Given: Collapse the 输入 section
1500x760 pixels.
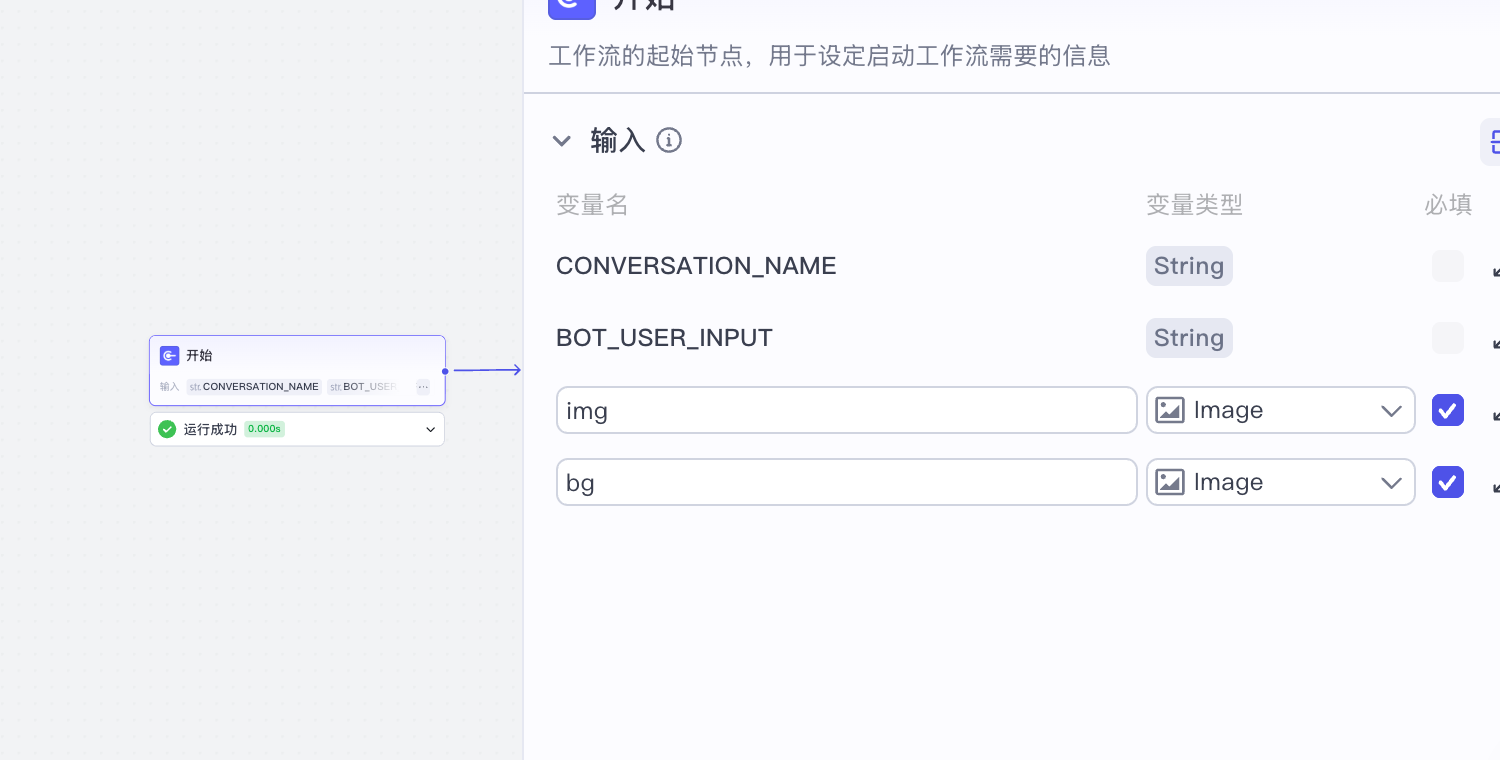Looking at the screenshot, I should [562, 140].
